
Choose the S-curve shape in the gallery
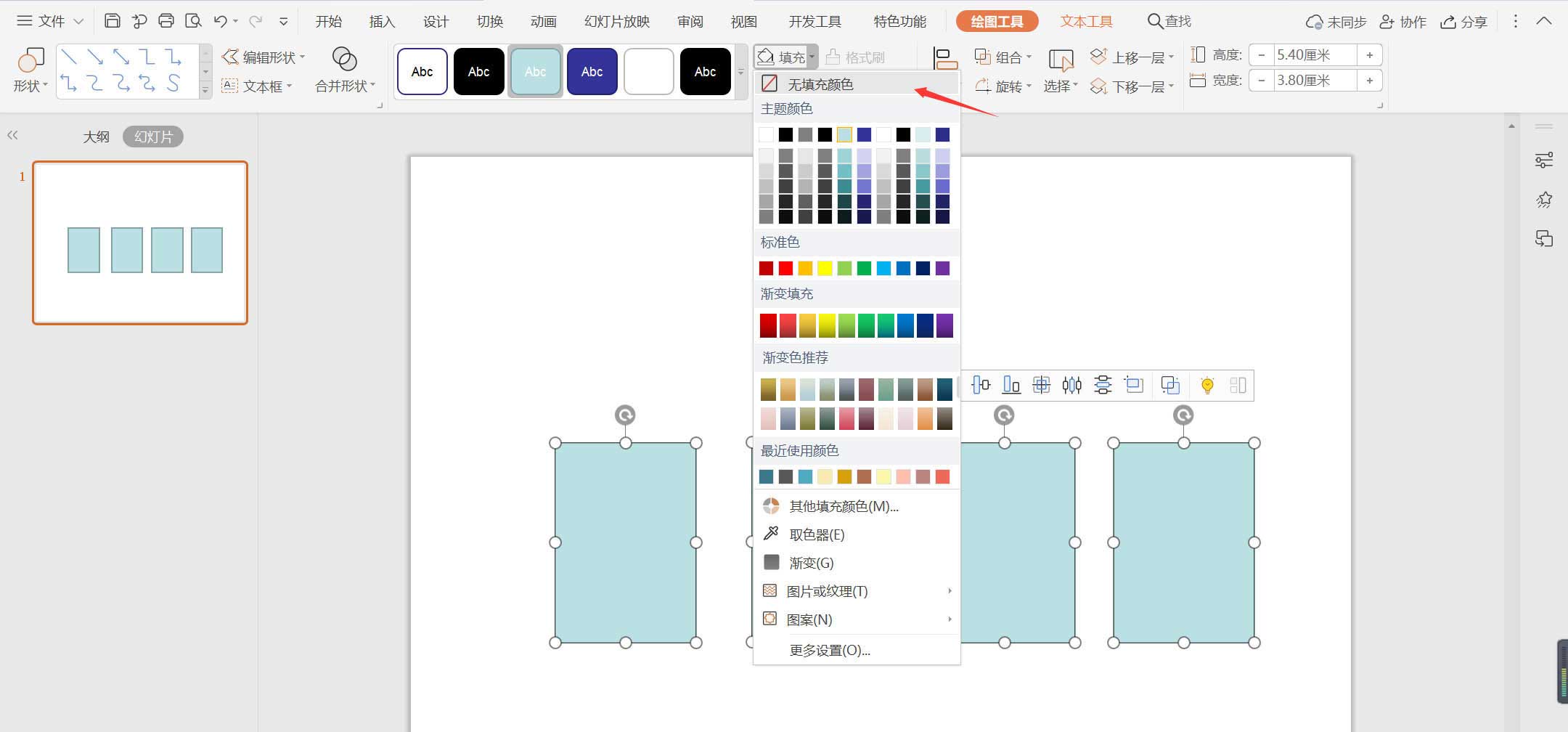point(173,83)
